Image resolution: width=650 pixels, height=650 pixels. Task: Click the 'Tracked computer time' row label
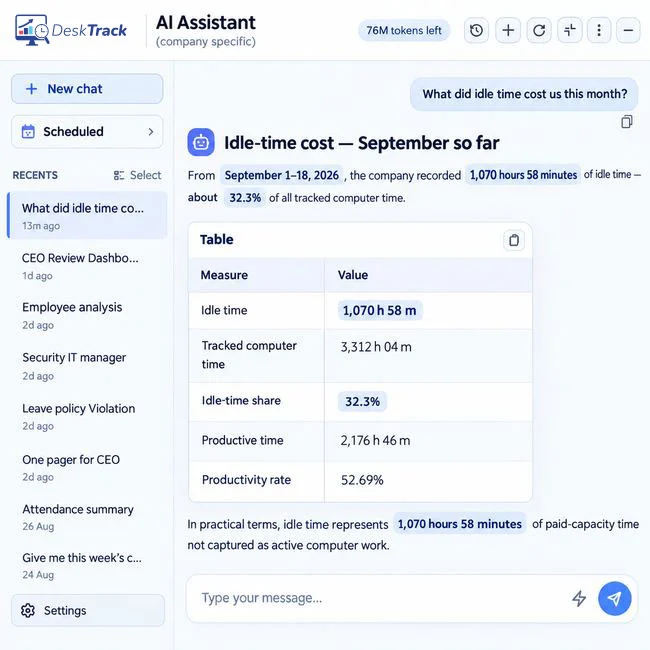coord(249,355)
